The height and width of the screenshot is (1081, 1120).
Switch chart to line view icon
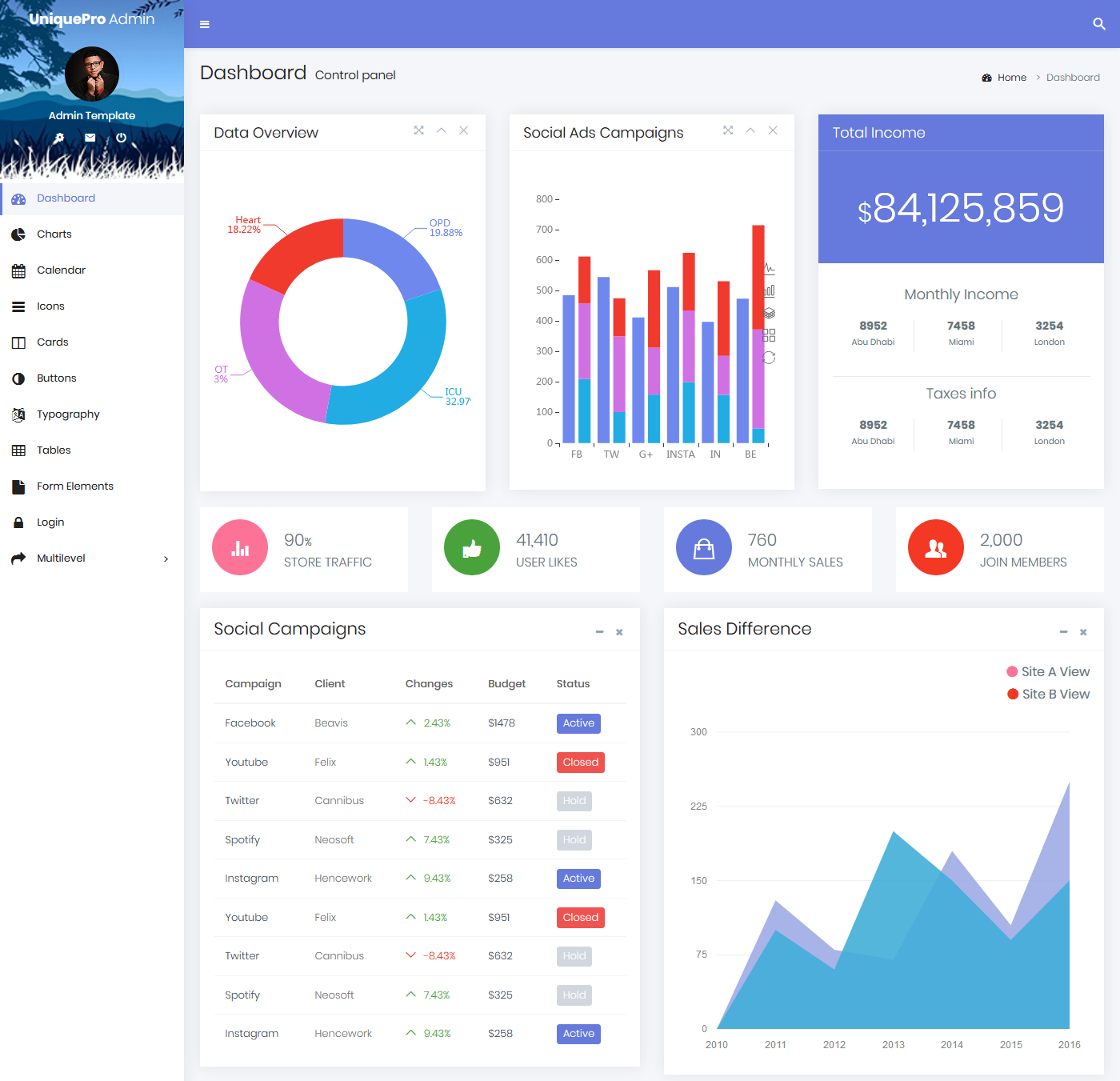click(x=769, y=269)
